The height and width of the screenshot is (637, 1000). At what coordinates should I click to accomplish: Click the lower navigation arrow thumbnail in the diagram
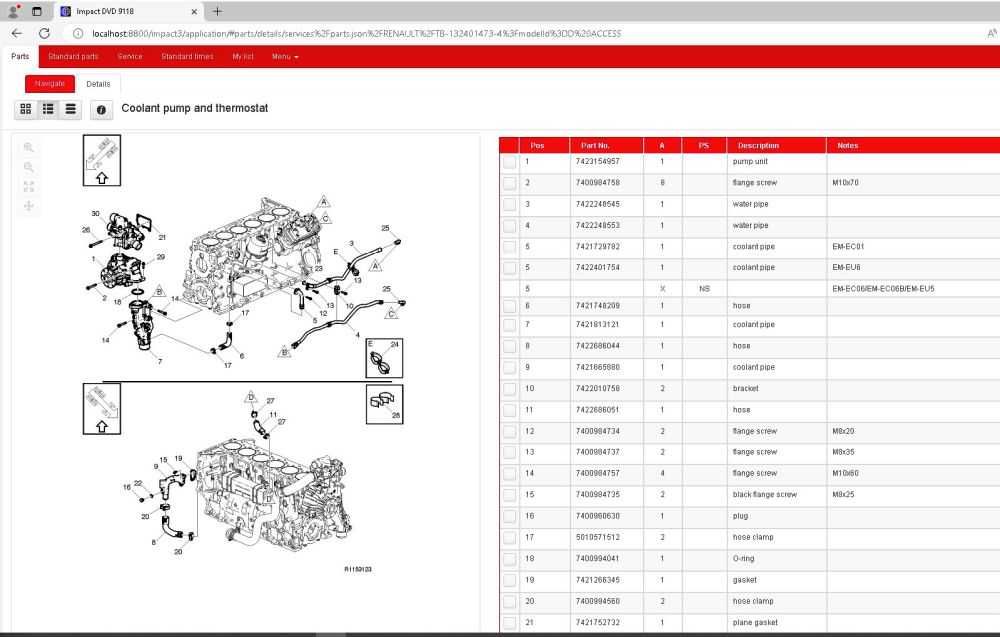[x=102, y=409]
